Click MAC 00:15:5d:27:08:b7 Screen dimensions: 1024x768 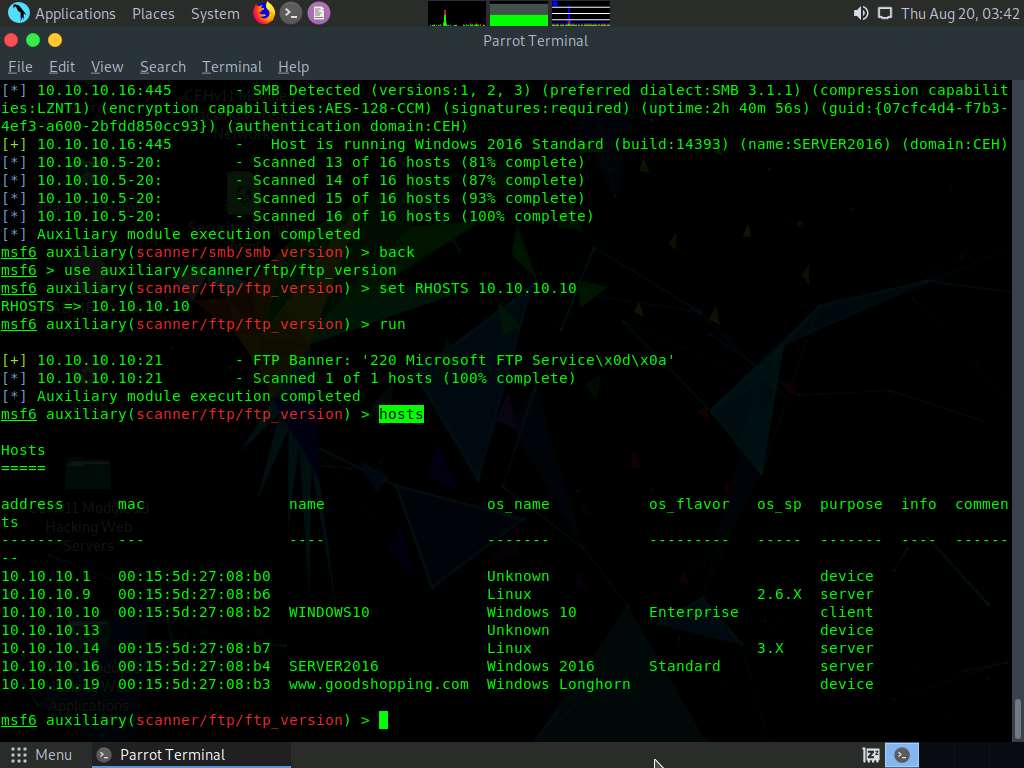(194, 648)
